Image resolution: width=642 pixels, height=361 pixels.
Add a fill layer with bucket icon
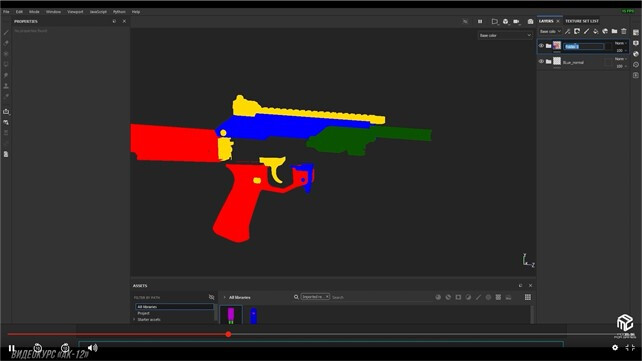click(x=596, y=31)
